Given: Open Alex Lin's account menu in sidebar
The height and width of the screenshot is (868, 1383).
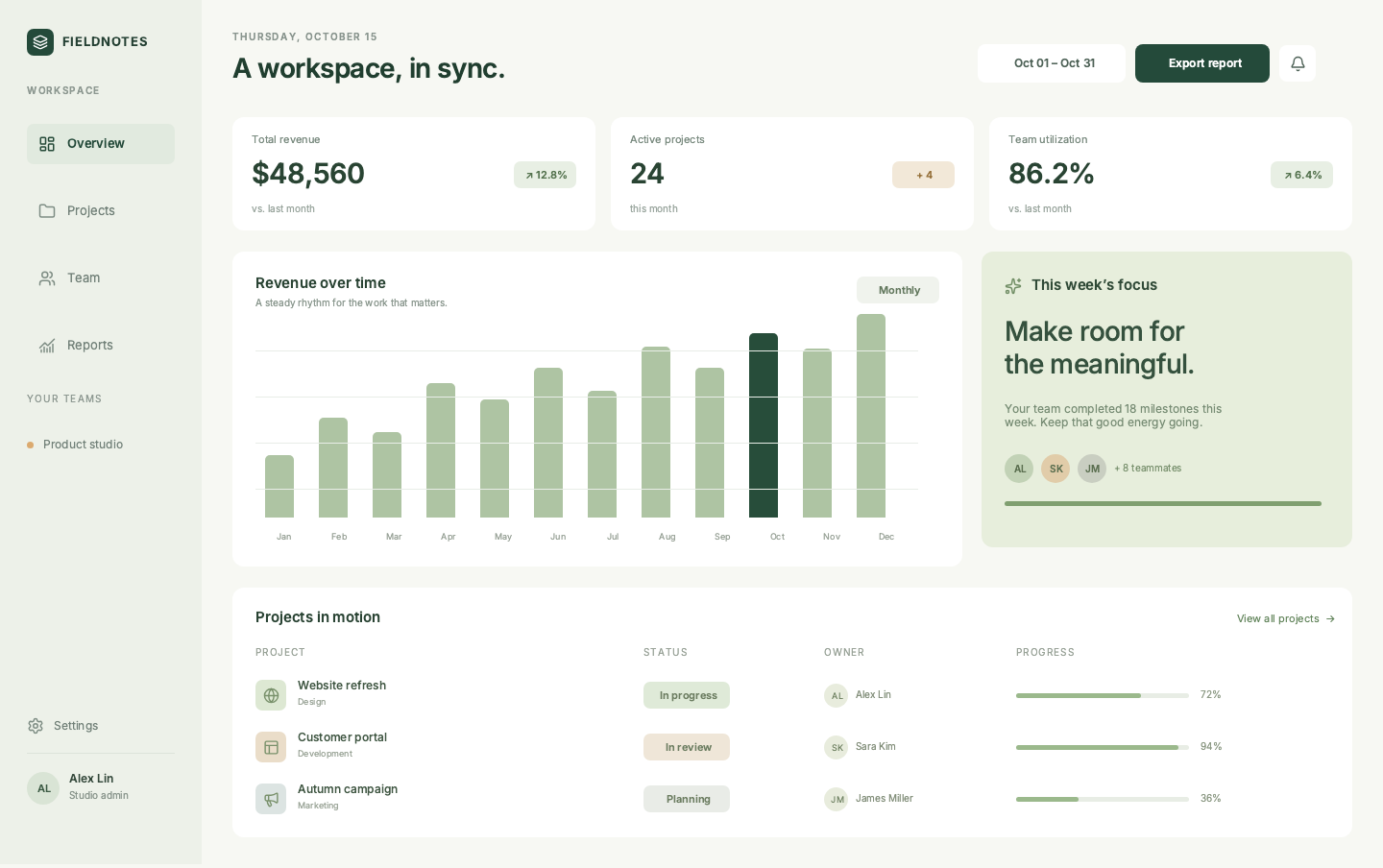Looking at the screenshot, I should [101, 787].
